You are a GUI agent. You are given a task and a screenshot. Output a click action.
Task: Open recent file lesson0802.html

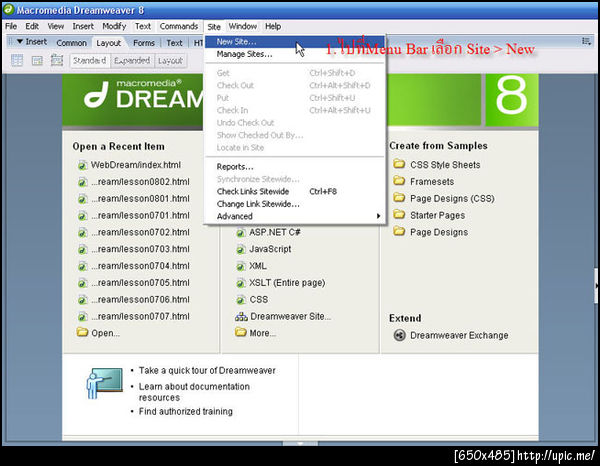(140, 182)
